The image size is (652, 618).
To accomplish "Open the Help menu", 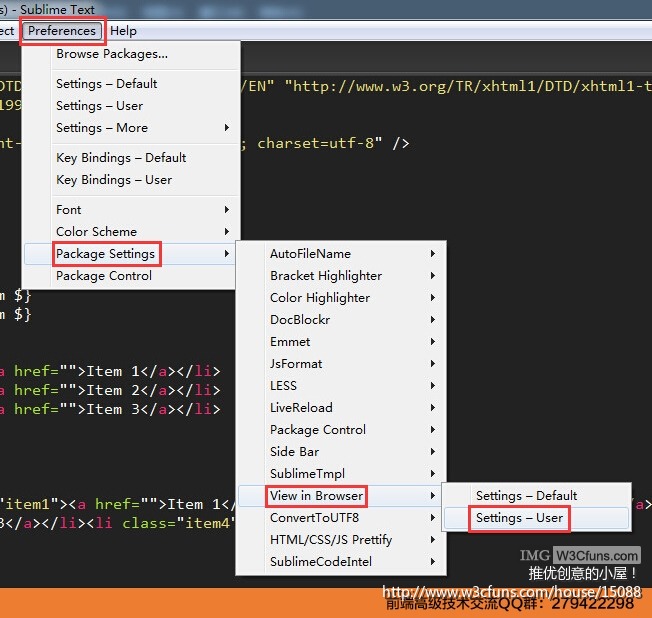I will click(123, 31).
